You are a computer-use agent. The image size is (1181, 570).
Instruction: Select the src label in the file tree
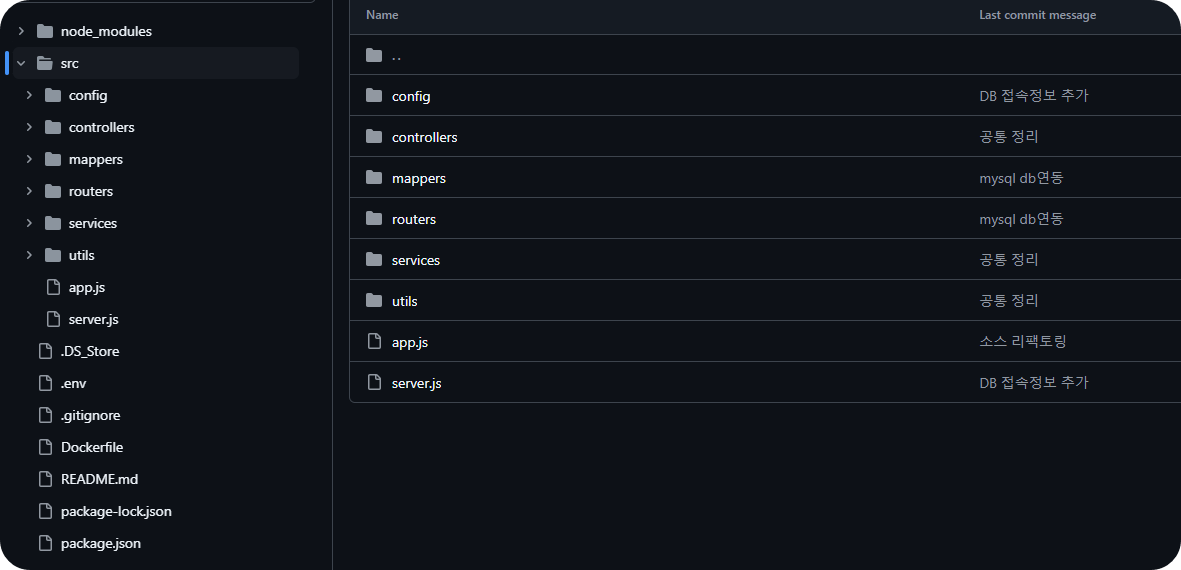pyautogui.click(x=70, y=63)
